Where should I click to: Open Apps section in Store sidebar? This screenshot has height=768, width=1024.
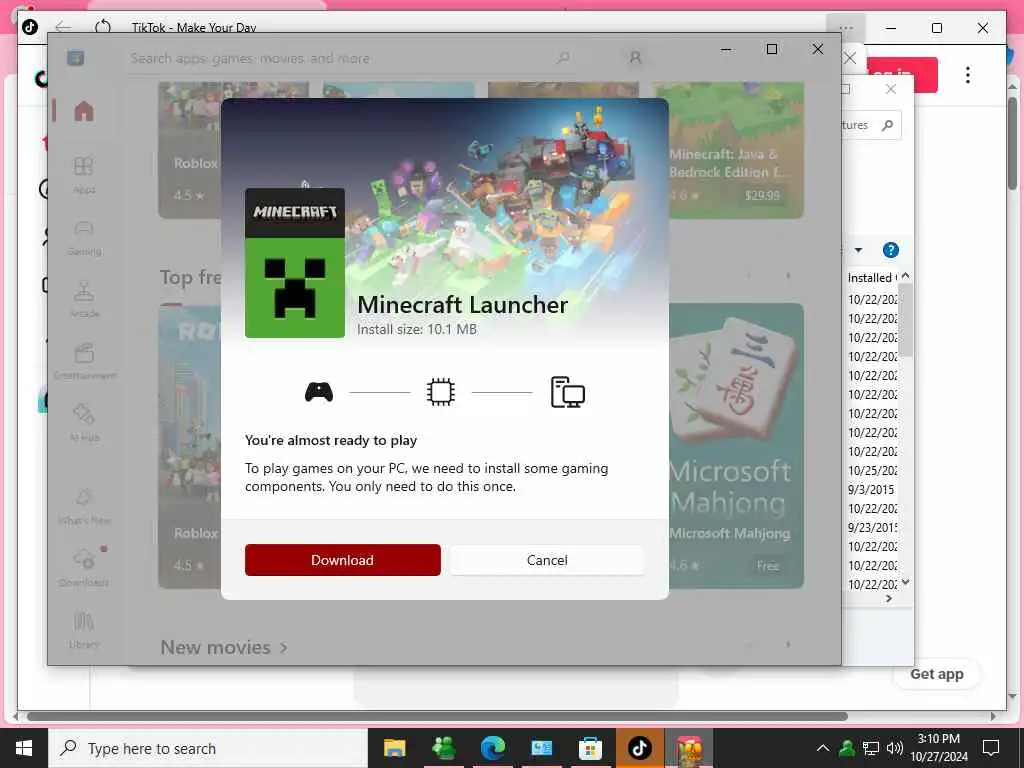click(x=84, y=174)
